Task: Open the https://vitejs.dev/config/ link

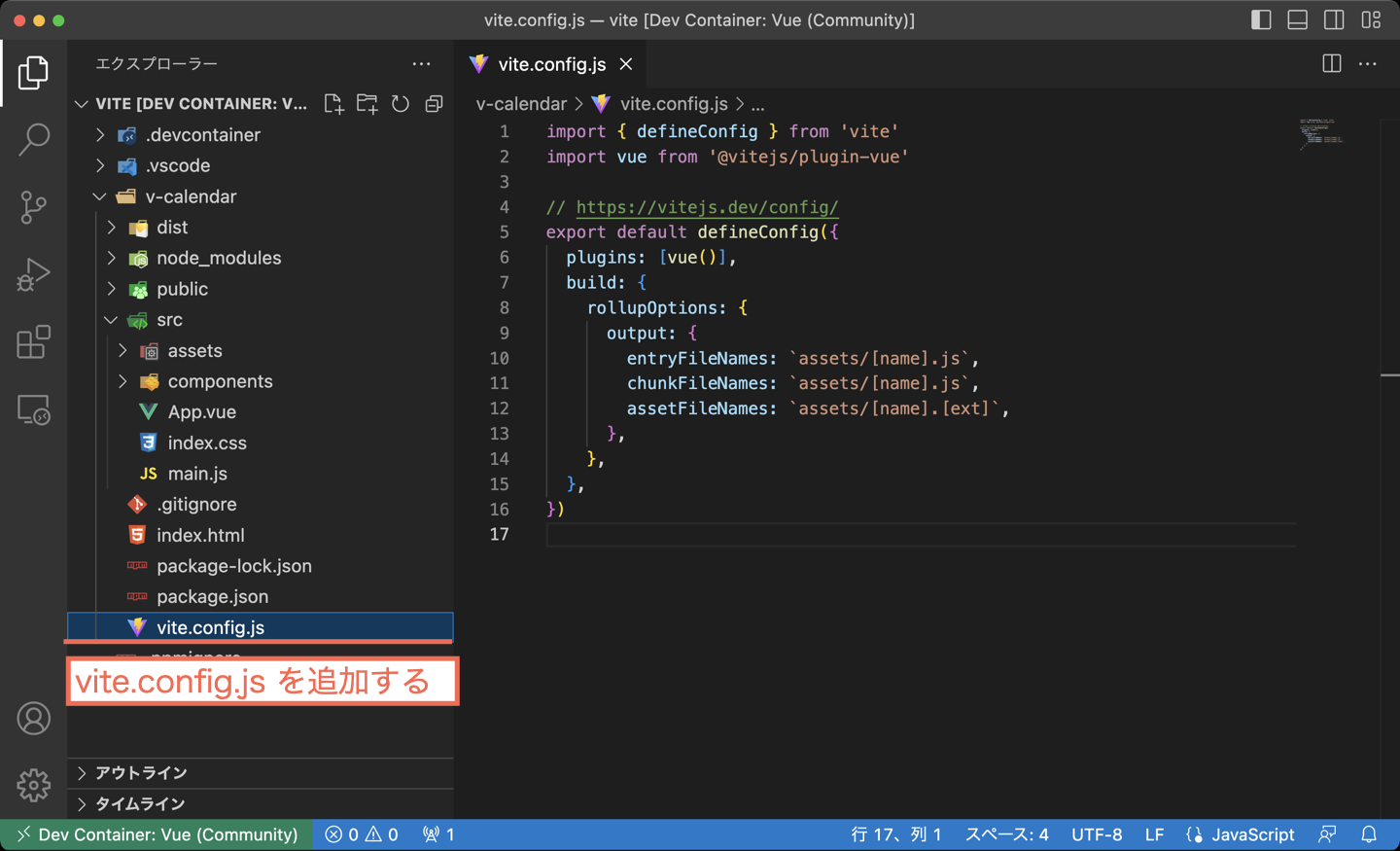Action: click(x=707, y=207)
